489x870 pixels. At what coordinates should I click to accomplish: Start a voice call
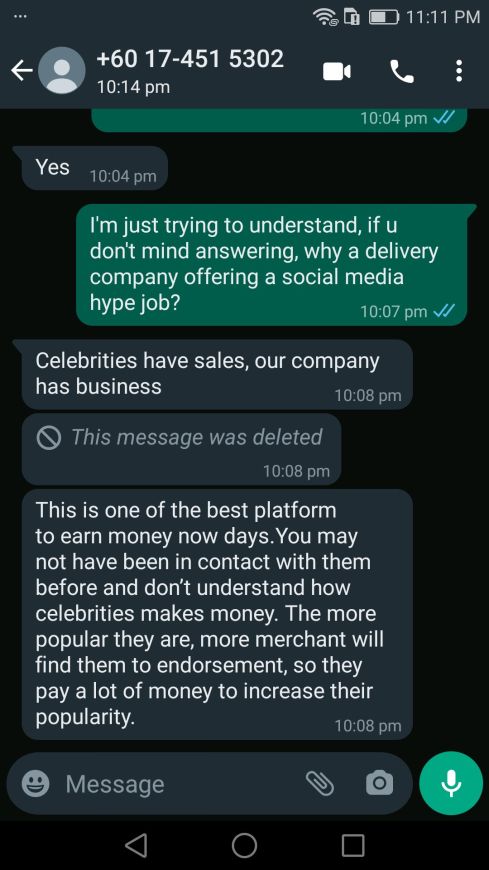point(402,71)
